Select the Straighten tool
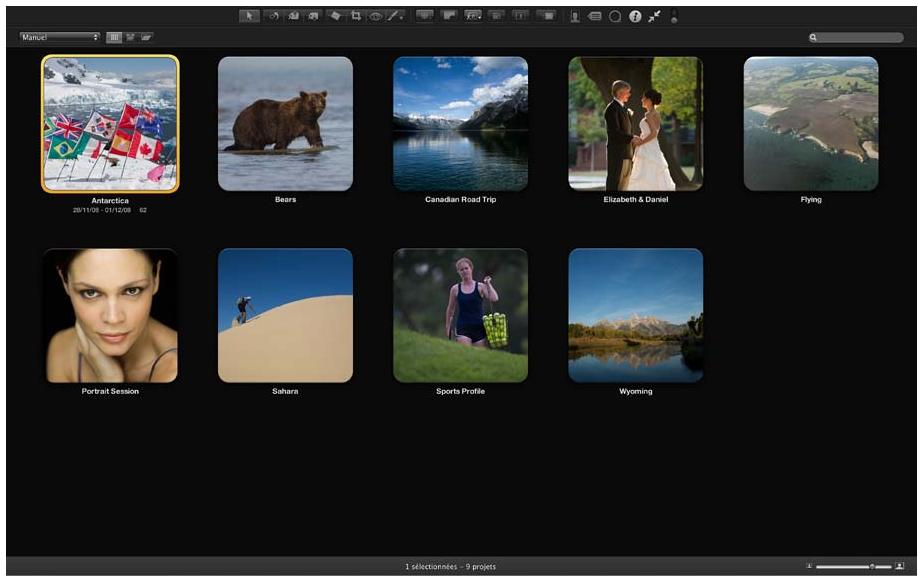Viewport: 918px width, 576px height. pyautogui.click(x=335, y=16)
